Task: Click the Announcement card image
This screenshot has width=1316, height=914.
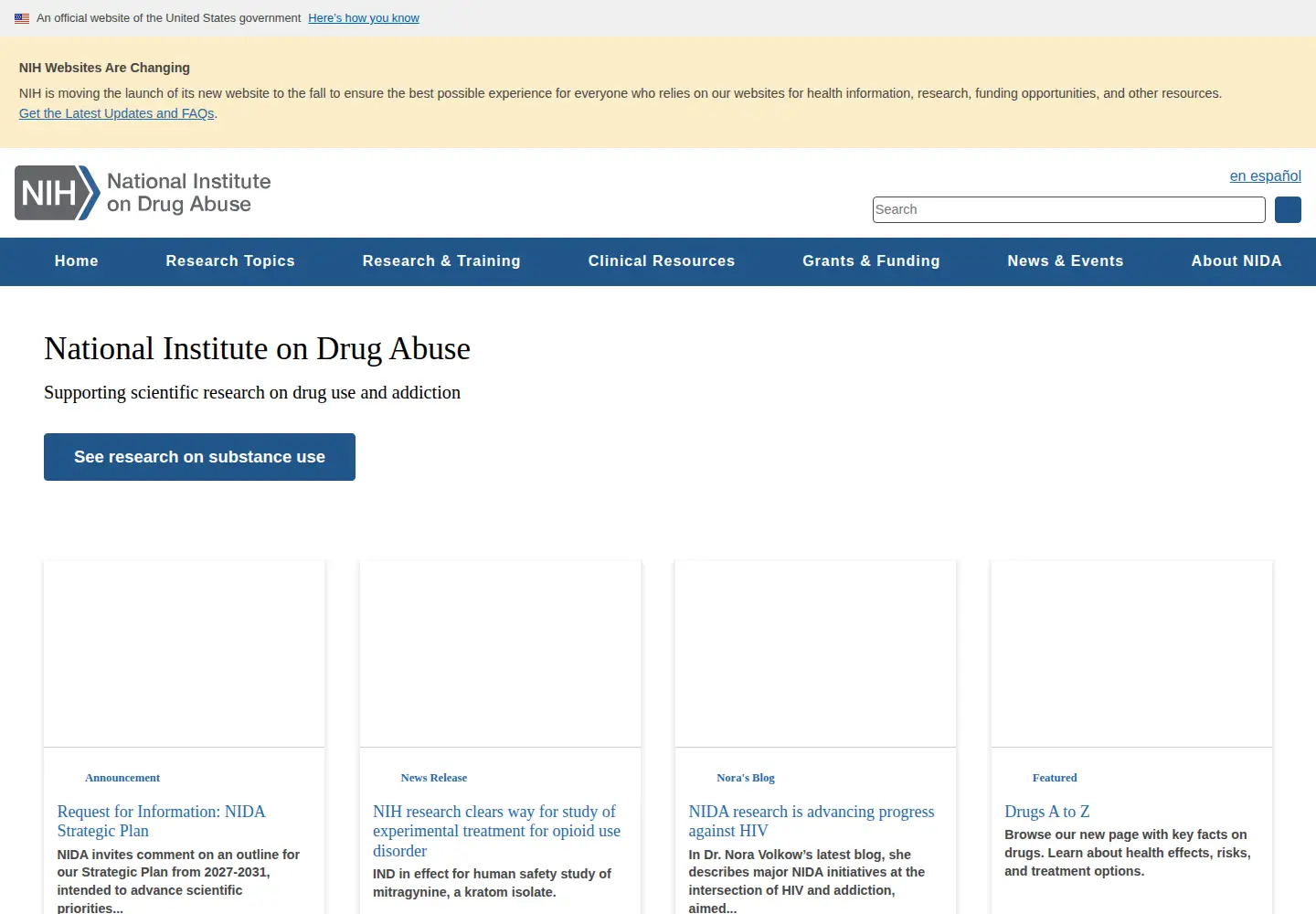Action: pos(185,654)
